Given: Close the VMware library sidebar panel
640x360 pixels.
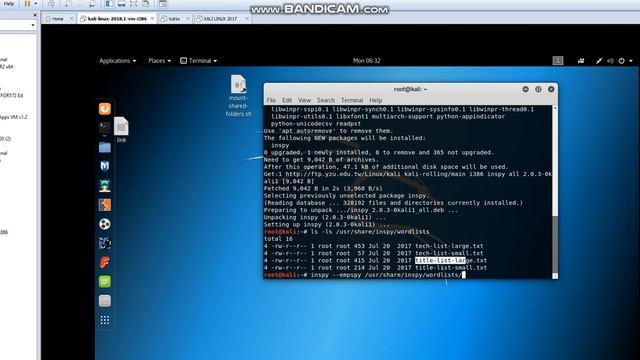Looking at the screenshot, I should coord(35,15).
